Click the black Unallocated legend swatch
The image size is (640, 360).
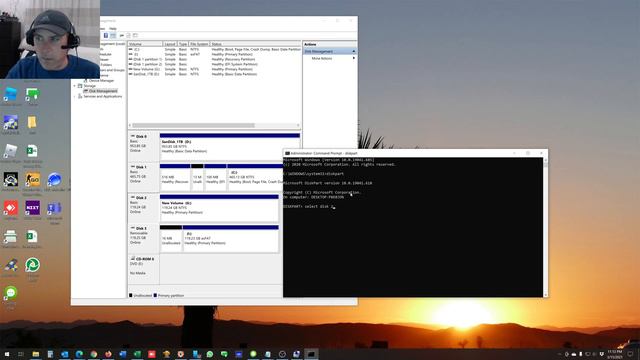click(131, 295)
